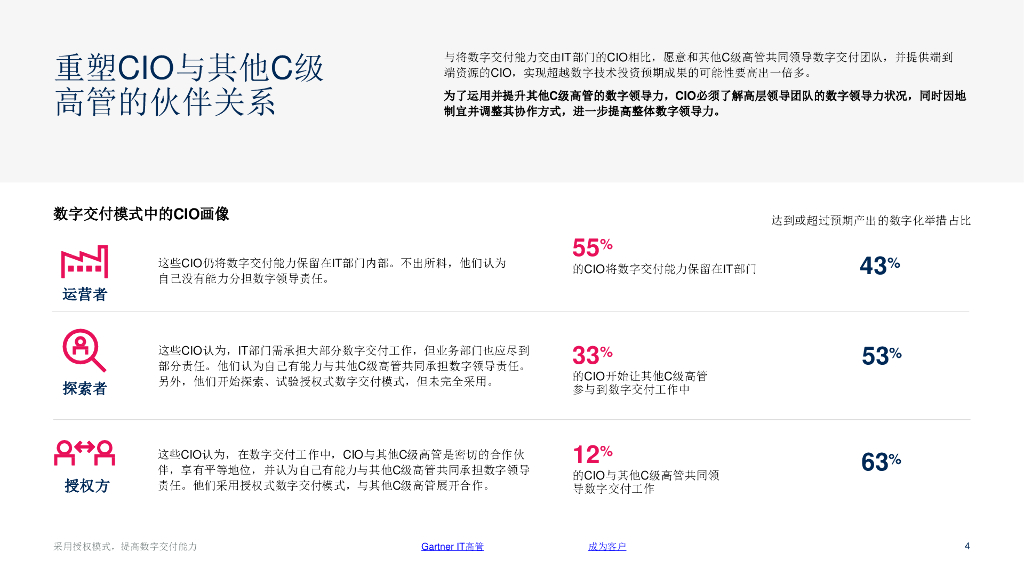Open the Gartner IT高管 link
Screen dimensions: 1024x576
[x=453, y=546]
